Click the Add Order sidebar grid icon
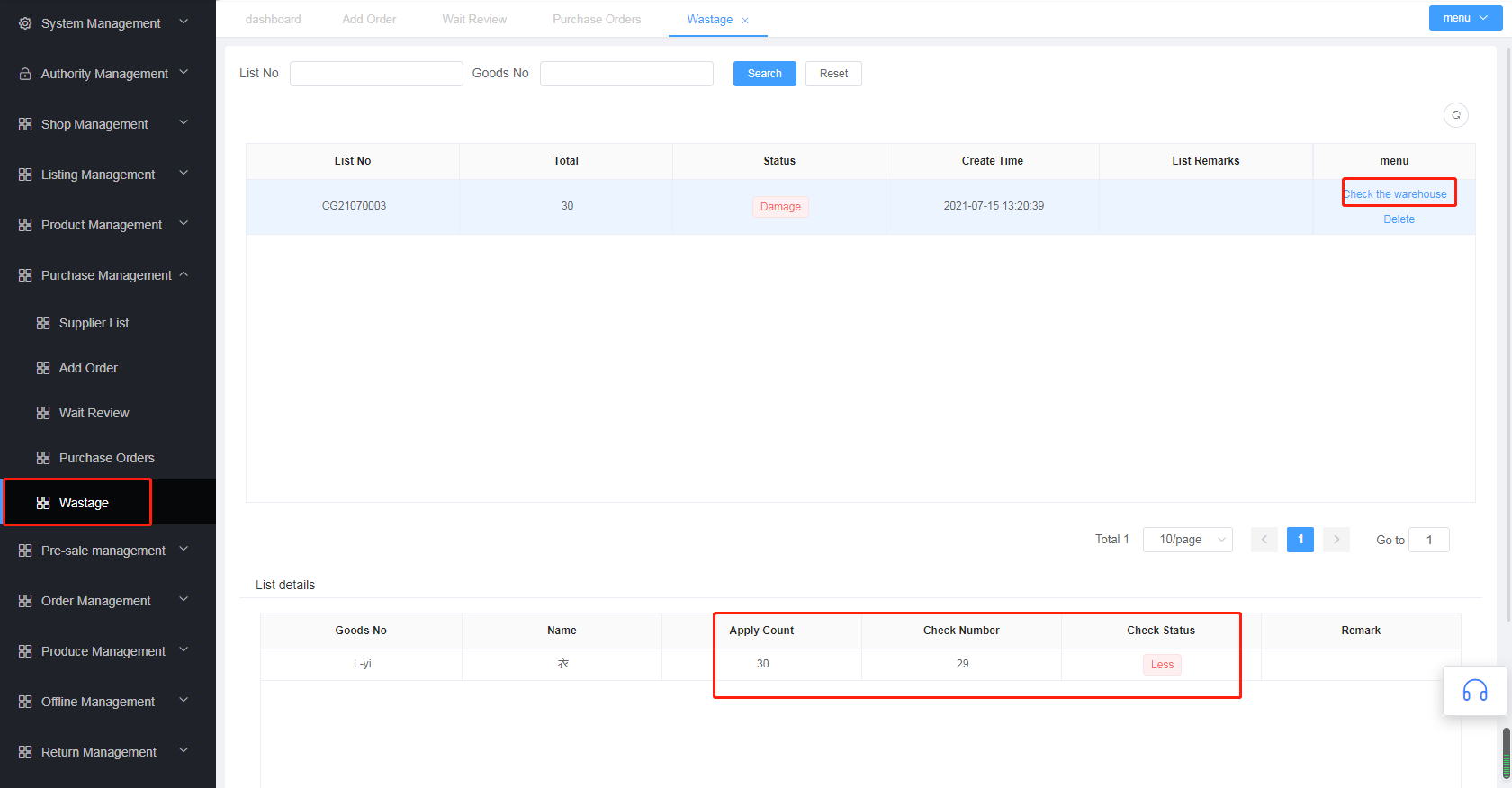The width and height of the screenshot is (1512, 788). pyautogui.click(x=43, y=368)
